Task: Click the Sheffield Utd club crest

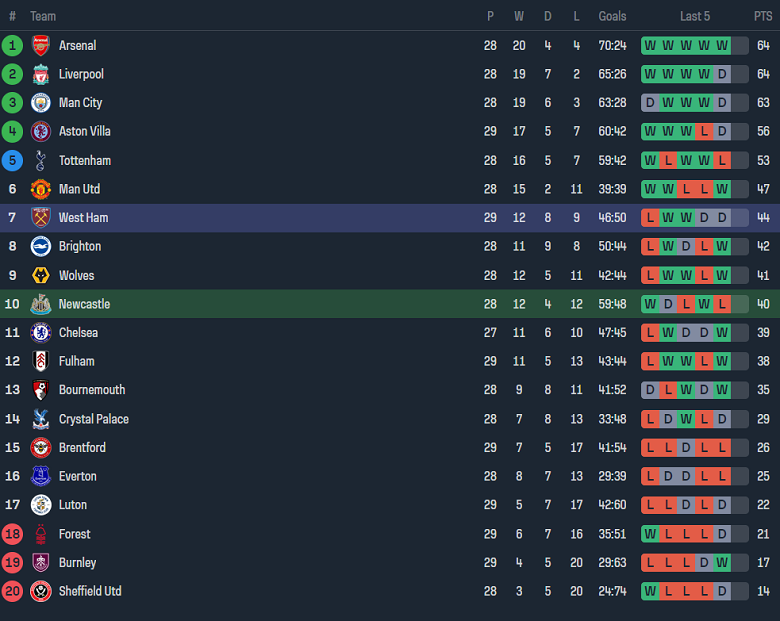Action: [40, 591]
